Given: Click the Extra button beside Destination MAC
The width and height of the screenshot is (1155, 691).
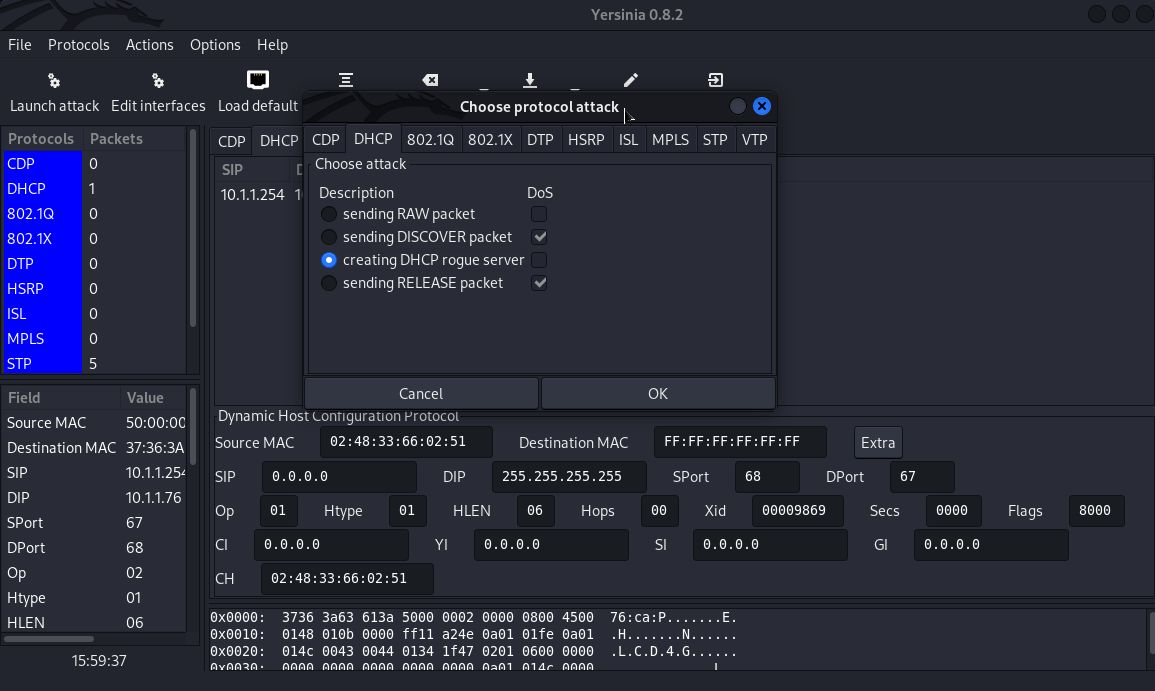Looking at the screenshot, I should click(x=877, y=442).
